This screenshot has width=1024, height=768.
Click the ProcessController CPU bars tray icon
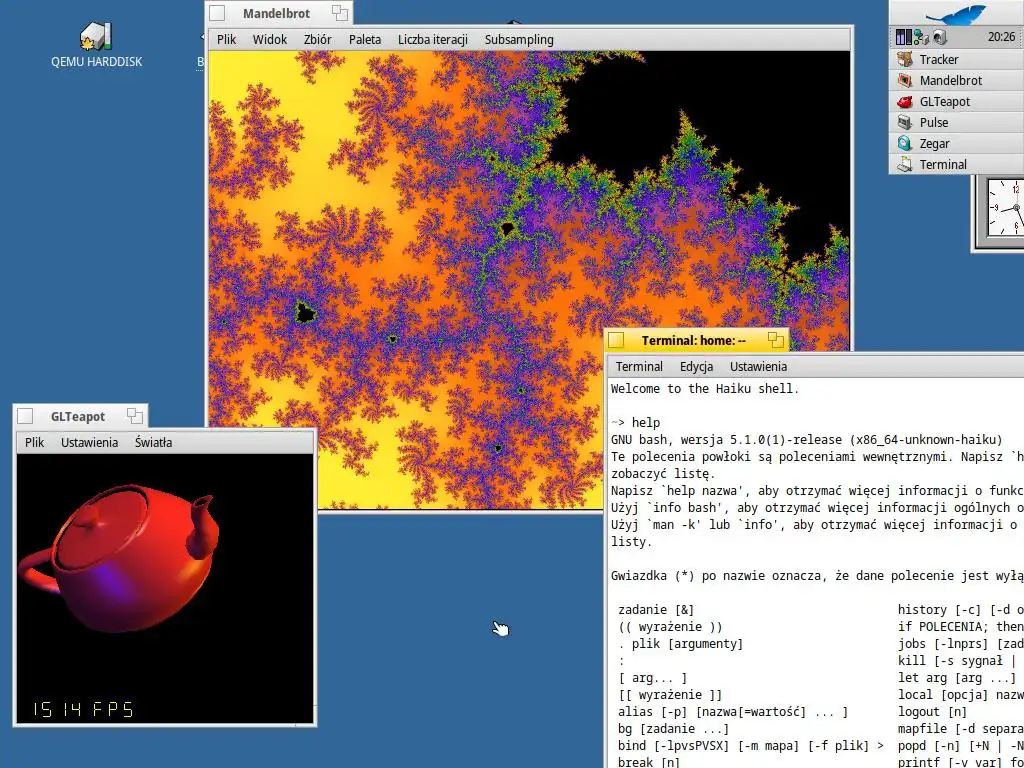[903, 37]
